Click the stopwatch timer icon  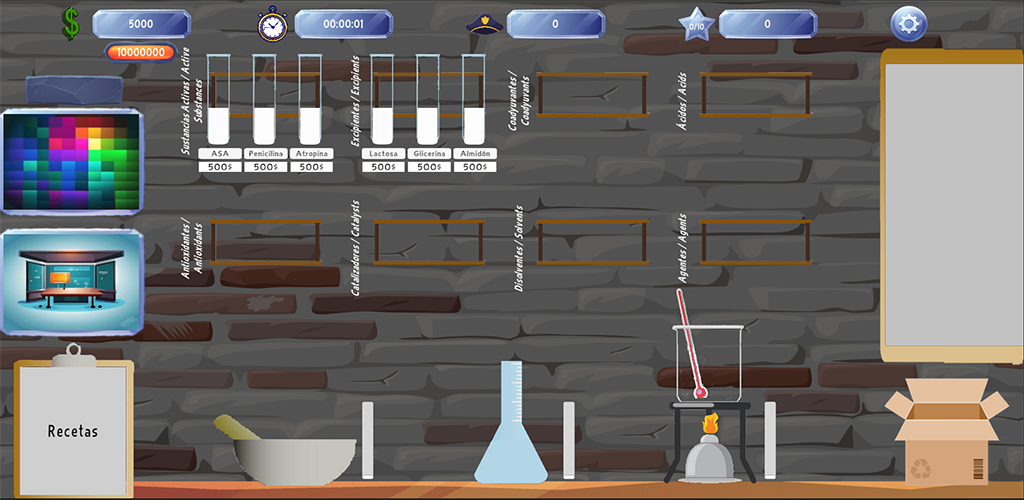272,24
